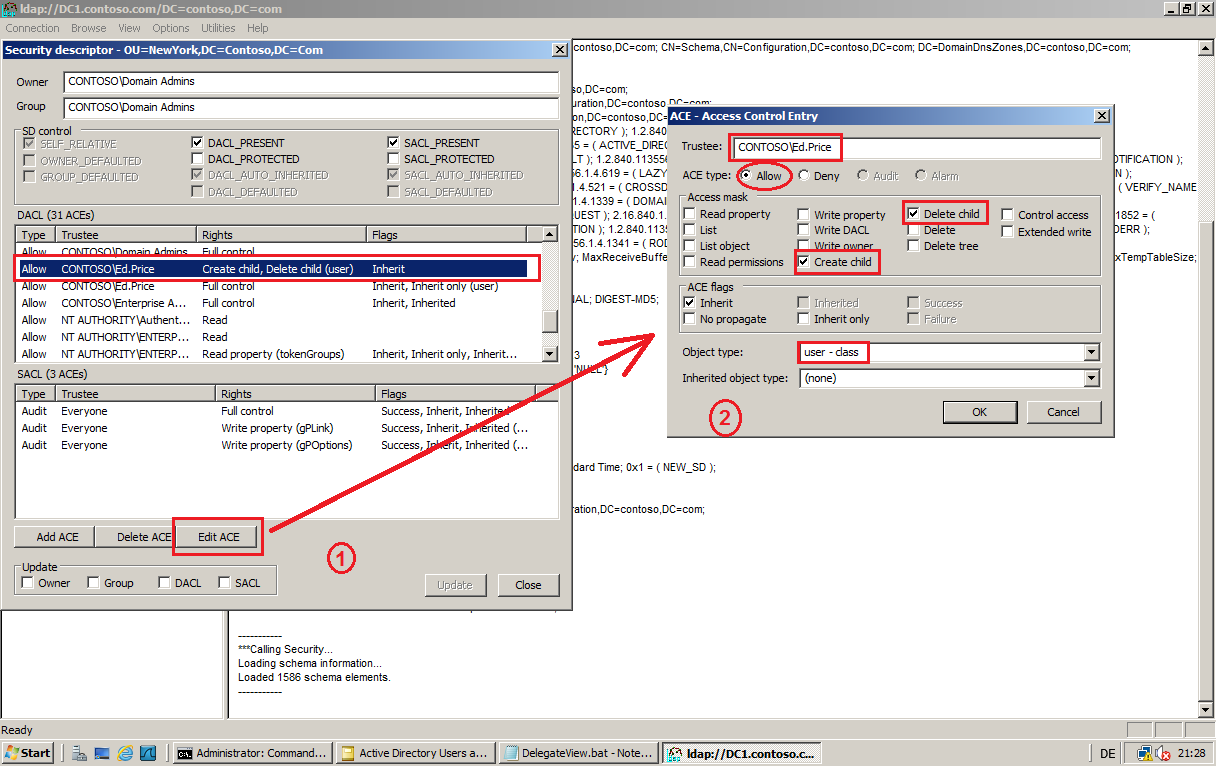Click Close in the Security descriptor dialog
This screenshot has width=1216, height=766.
(x=528, y=585)
